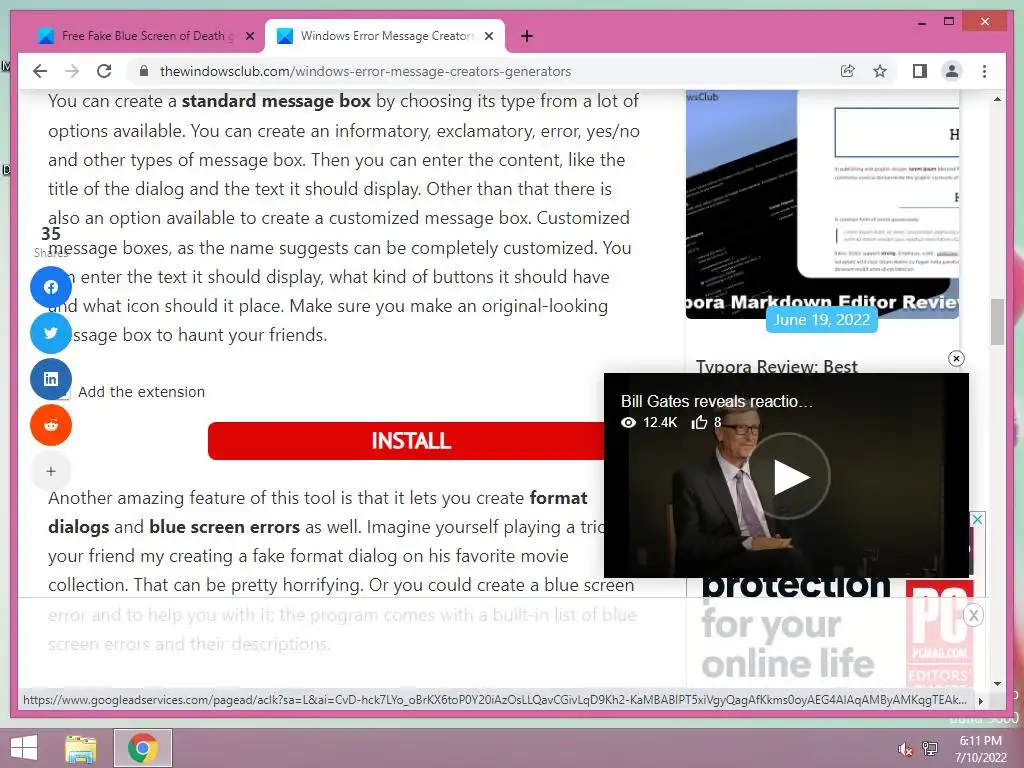This screenshot has height=768, width=1024.
Task: Click the forward navigation arrow
Action: (x=72, y=71)
